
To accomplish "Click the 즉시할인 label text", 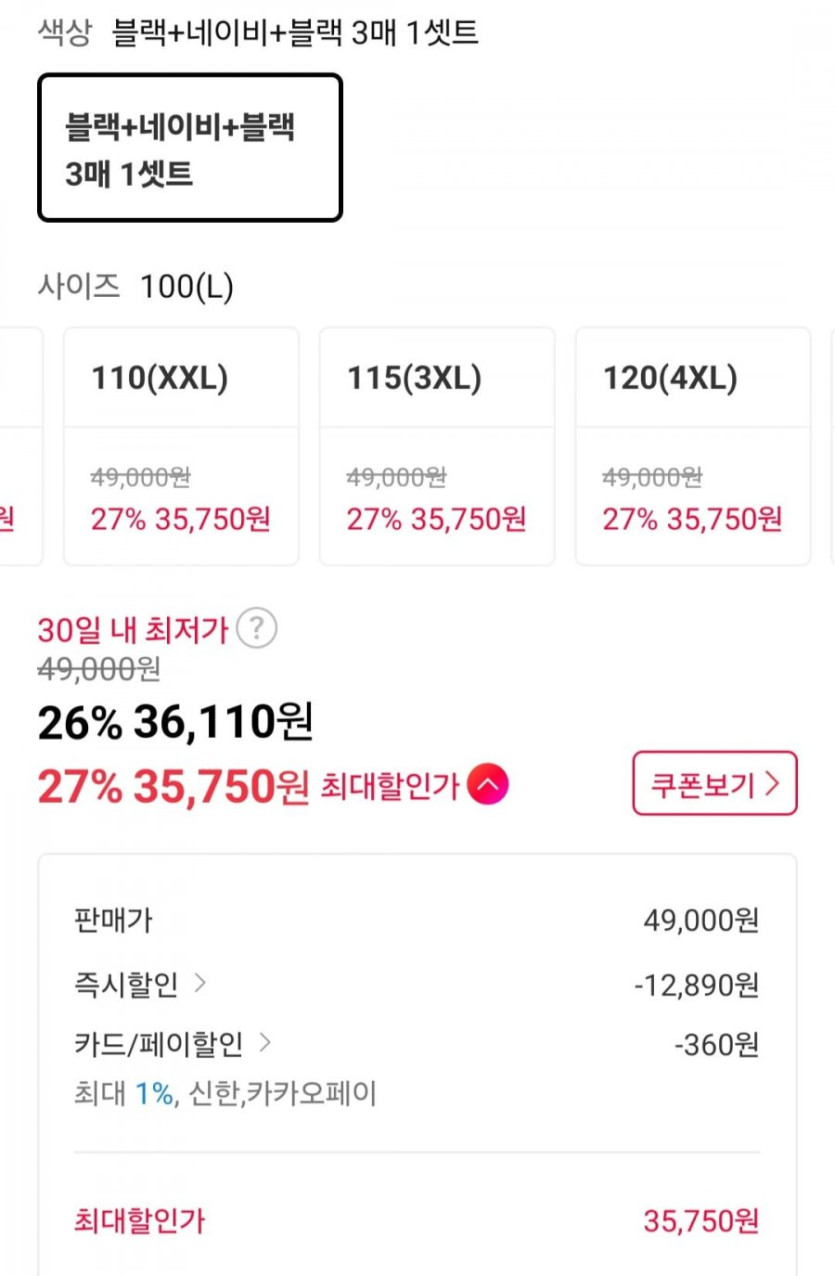I will [x=126, y=985].
